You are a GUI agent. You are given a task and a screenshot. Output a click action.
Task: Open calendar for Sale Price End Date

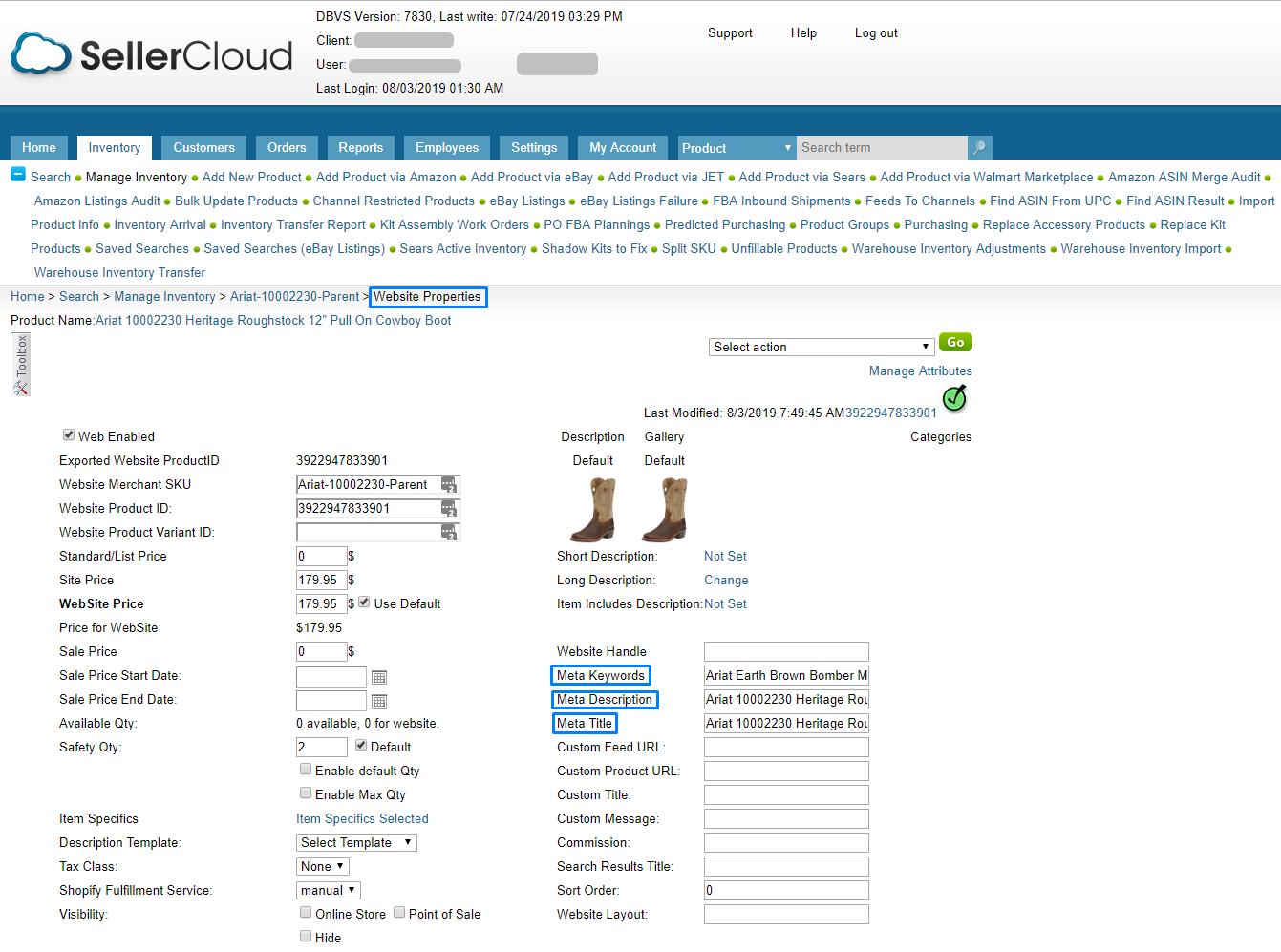(379, 701)
